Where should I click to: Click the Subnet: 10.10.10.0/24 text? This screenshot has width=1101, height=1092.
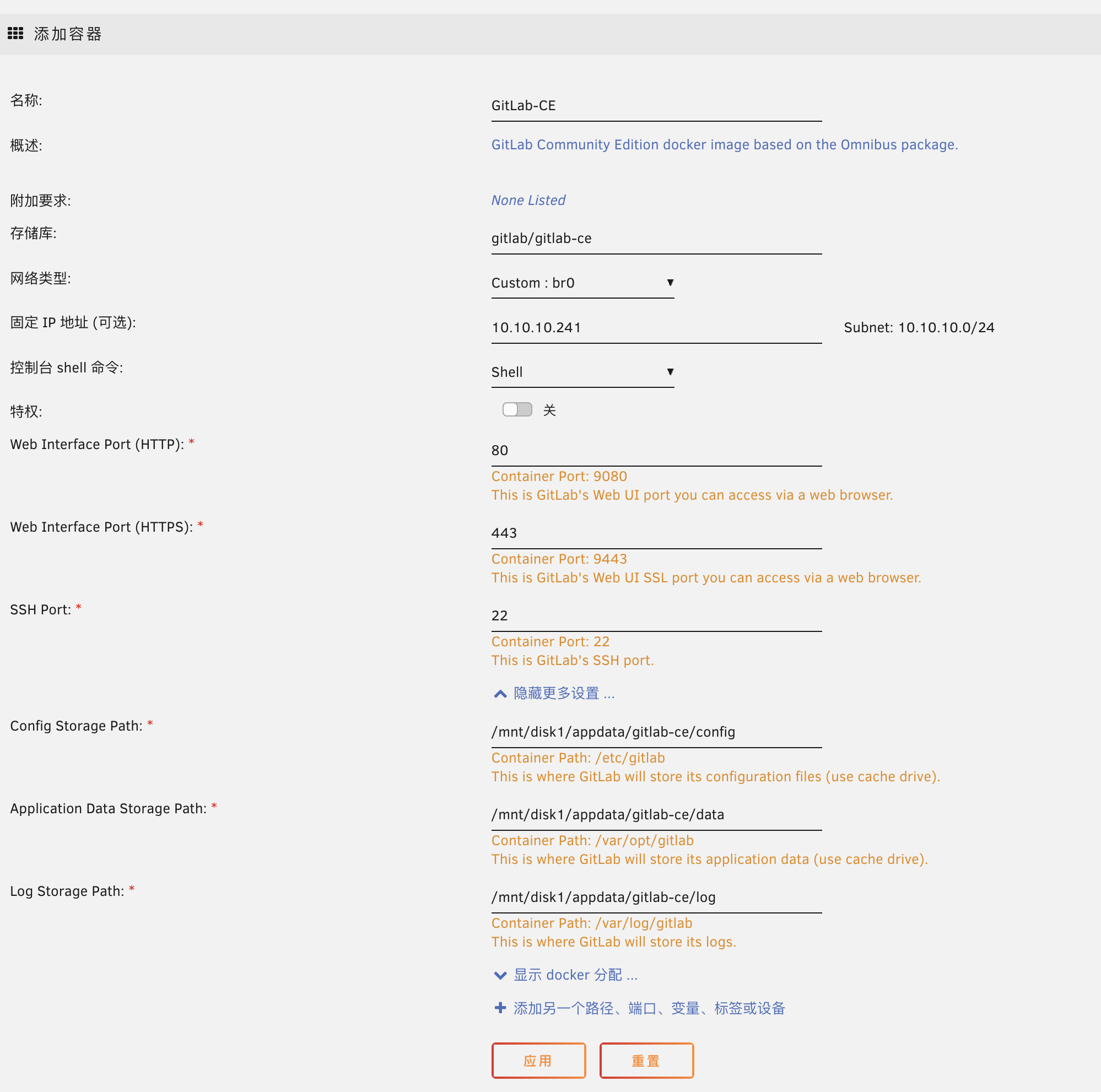coord(919,327)
